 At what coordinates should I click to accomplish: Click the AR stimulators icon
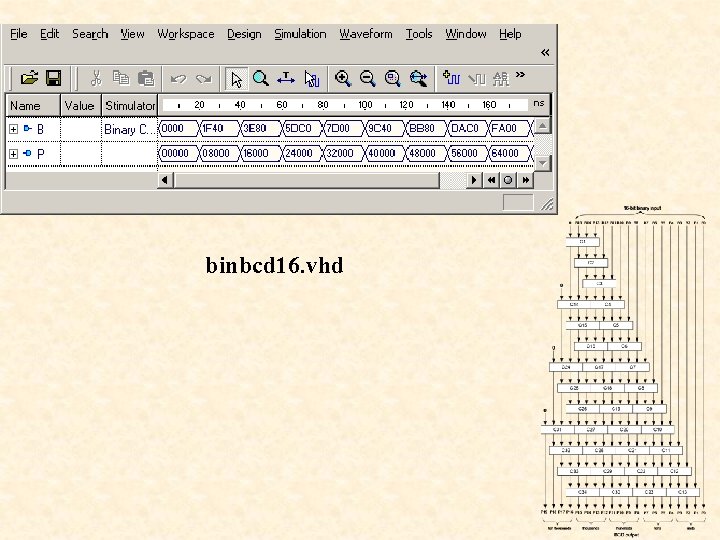501,79
